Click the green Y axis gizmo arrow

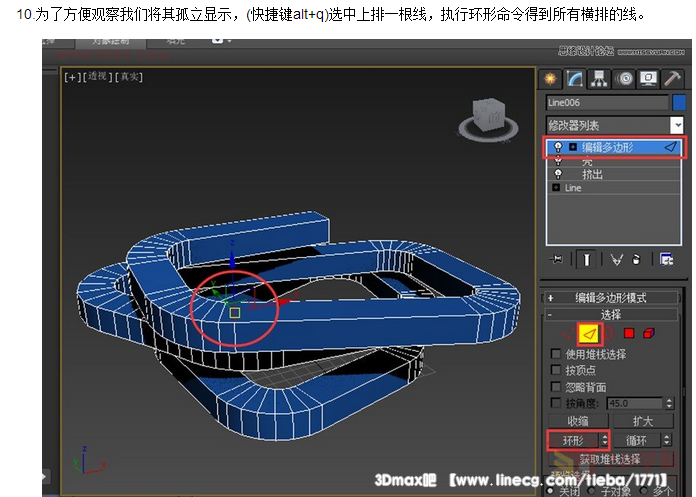click(215, 291)
